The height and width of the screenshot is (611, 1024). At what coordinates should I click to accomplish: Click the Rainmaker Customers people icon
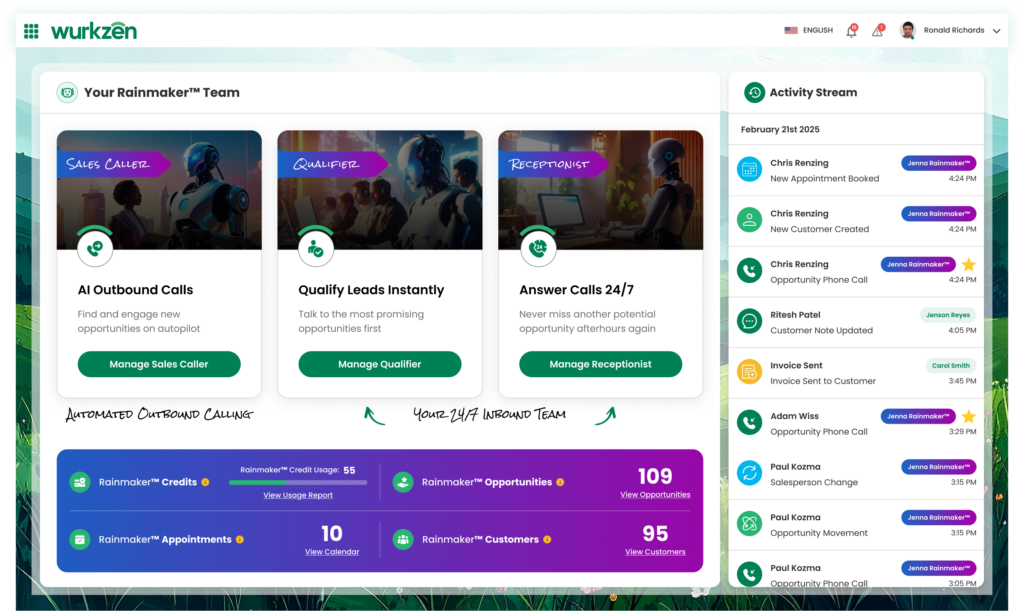[403, 540]
